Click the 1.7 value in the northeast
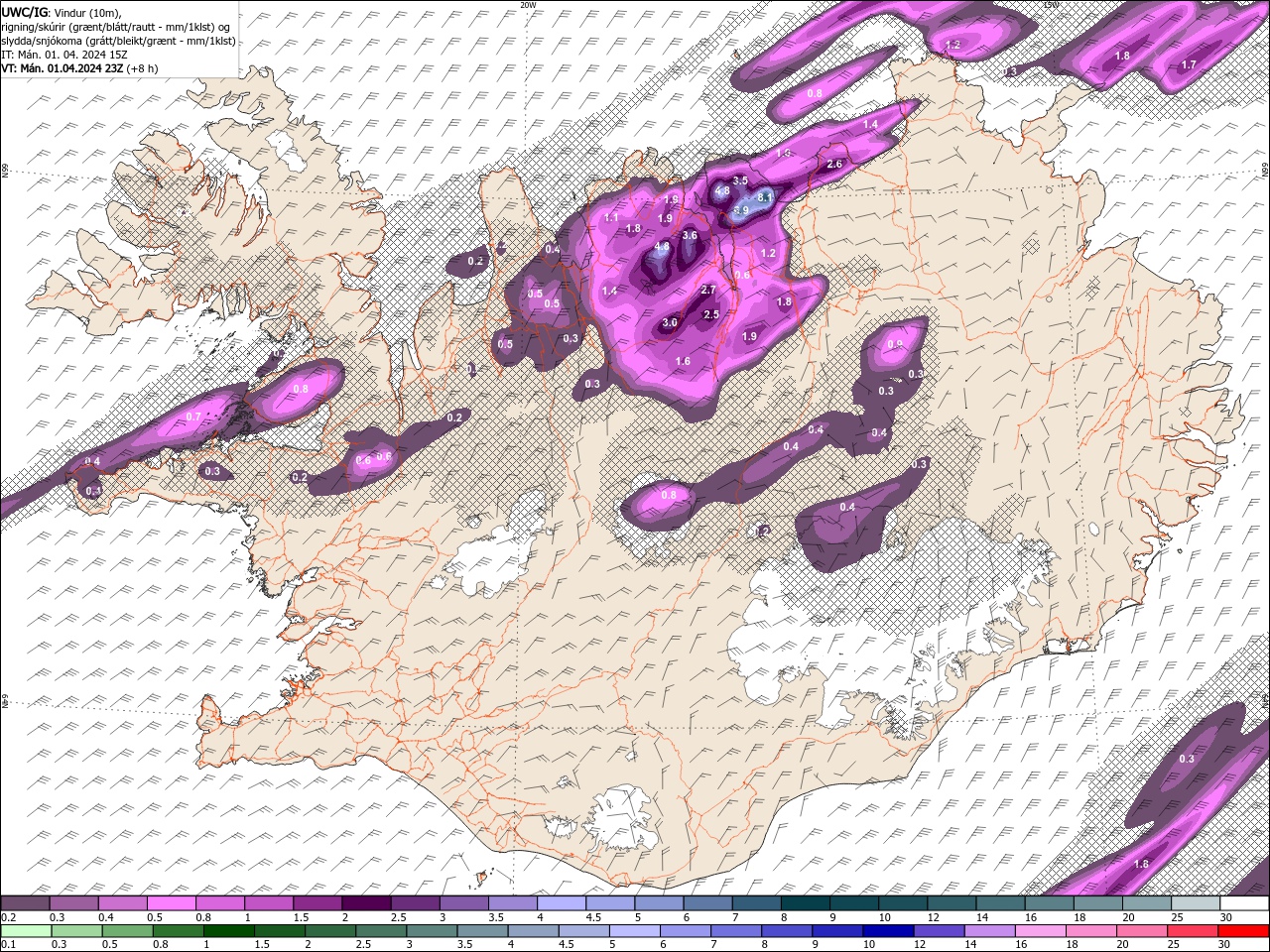This screenshot has height=952, width=1270. coord(1189,64)
